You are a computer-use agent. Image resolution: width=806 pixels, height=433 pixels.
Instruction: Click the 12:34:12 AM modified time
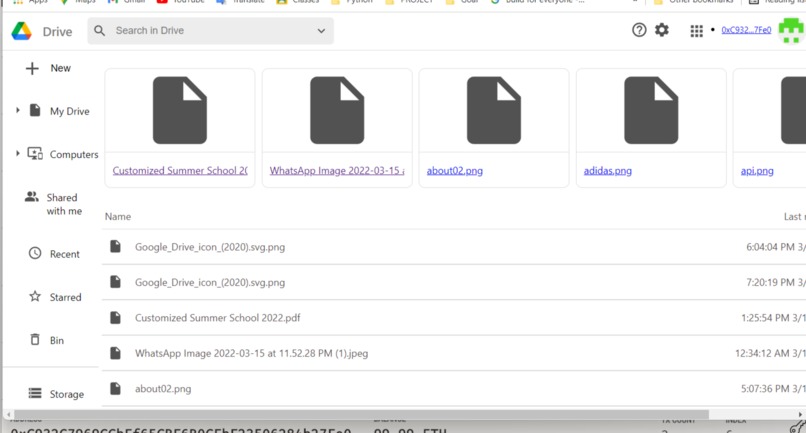[770, 353]
